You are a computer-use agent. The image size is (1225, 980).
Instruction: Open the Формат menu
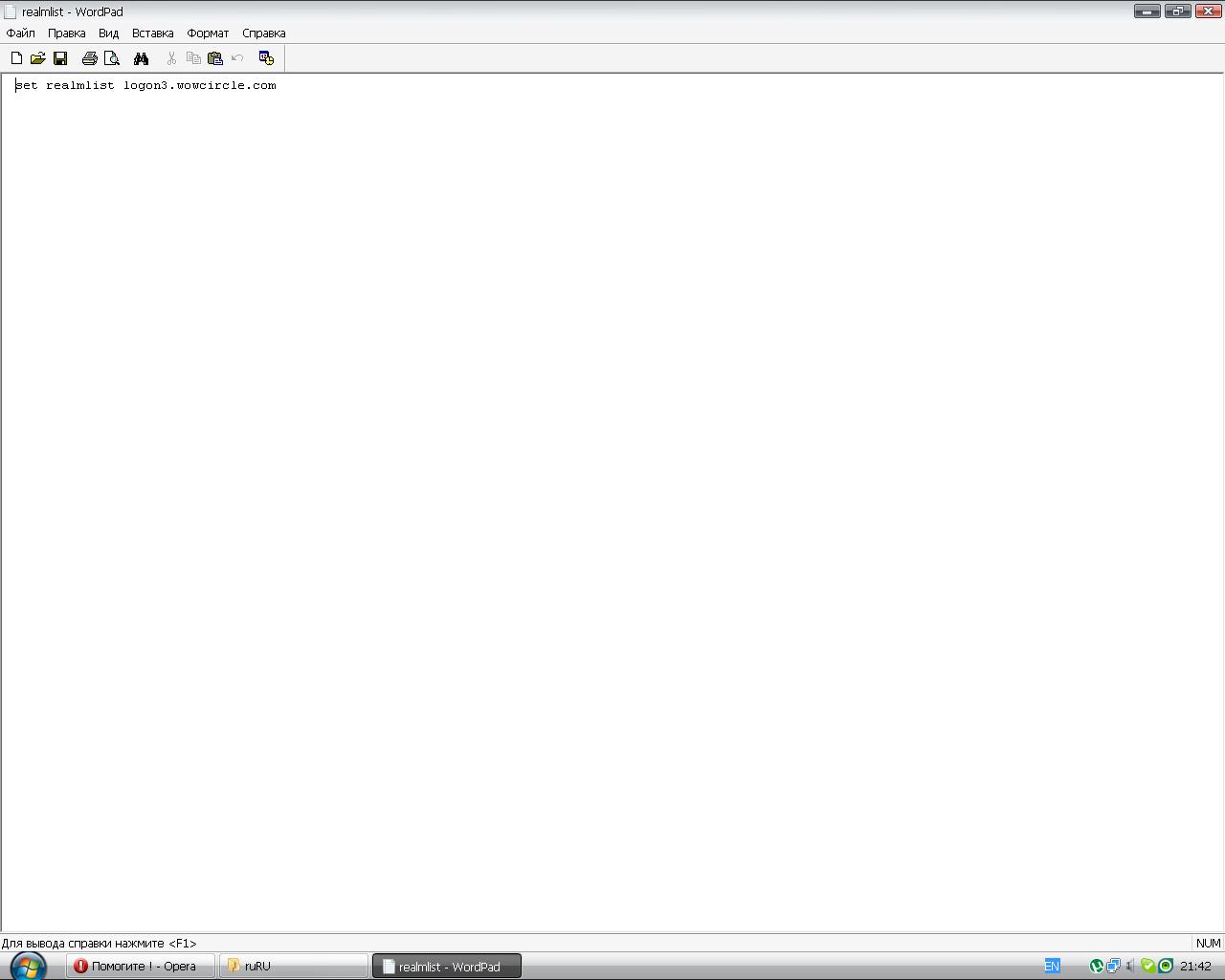[x=208, y=33]
